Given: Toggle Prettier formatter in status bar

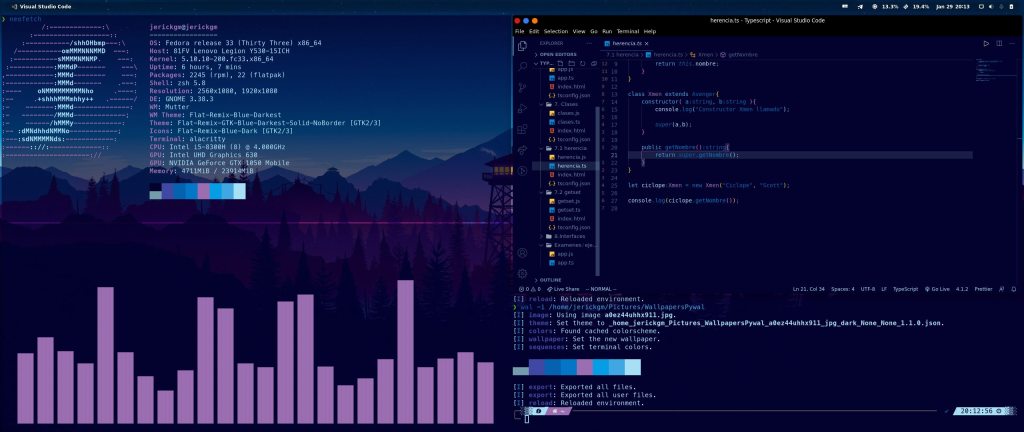Looking at the screenshot, I should pos(985,289).
